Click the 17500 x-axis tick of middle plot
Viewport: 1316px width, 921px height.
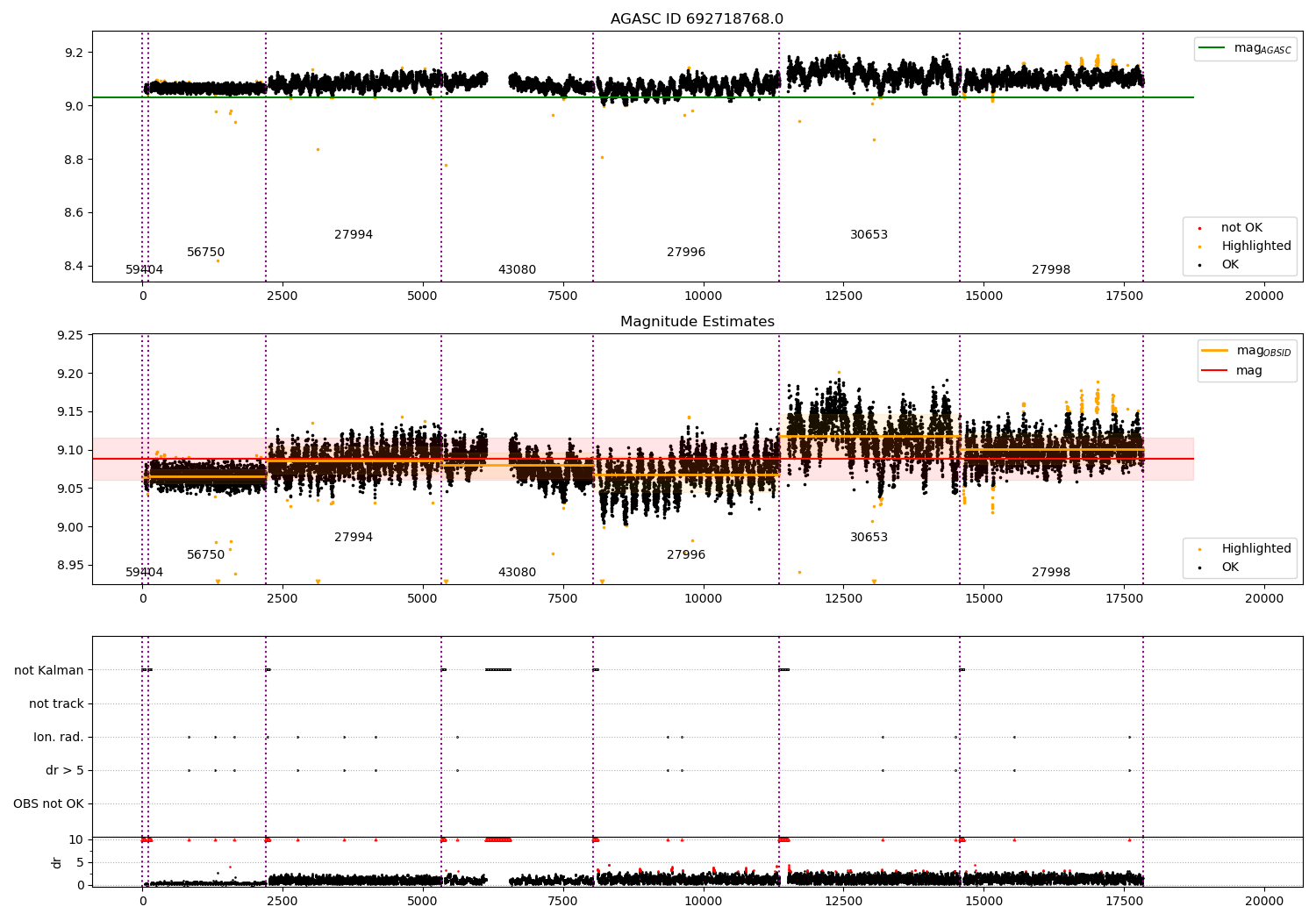click(1124, 599)
